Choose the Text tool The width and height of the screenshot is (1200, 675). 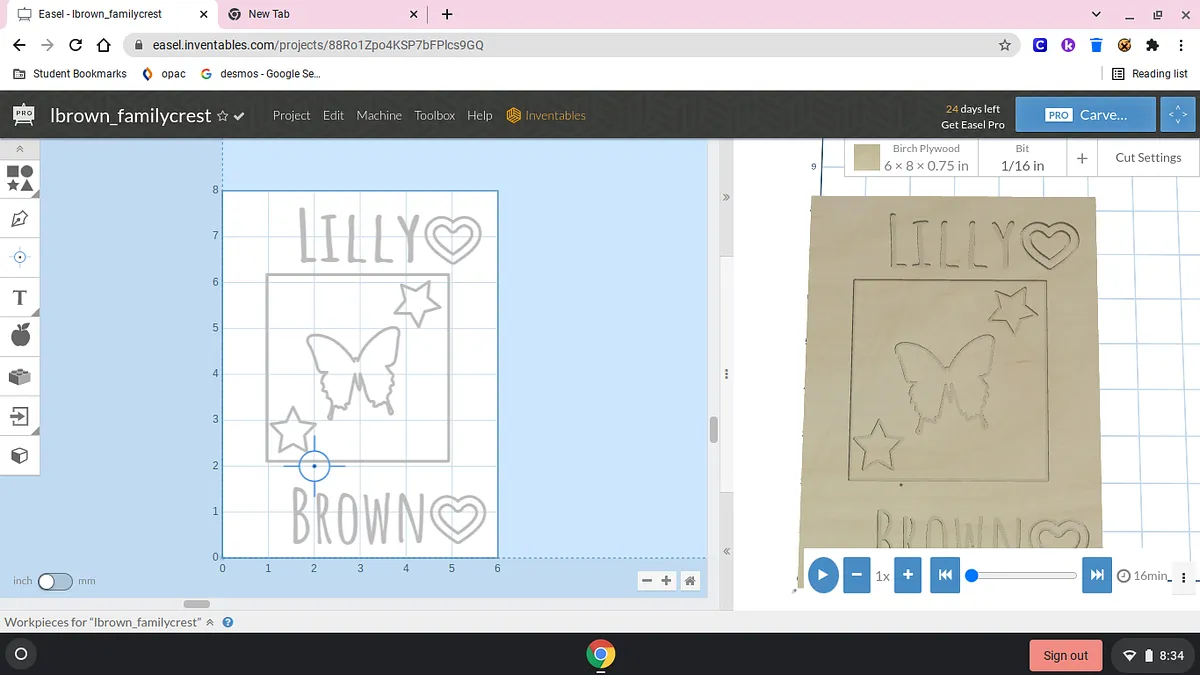20,297
